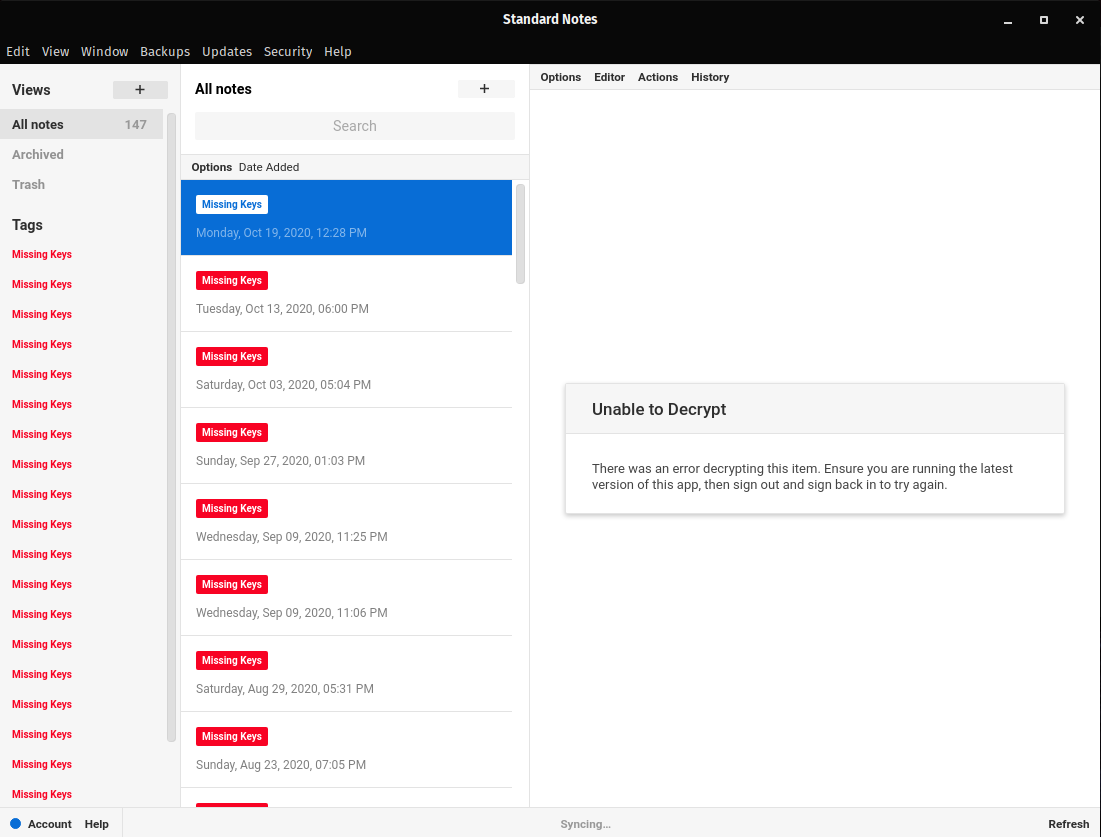Viewport: 1101px width, 837px height.
Task: Open the Updates menu
Action: (x=227, y=51)
